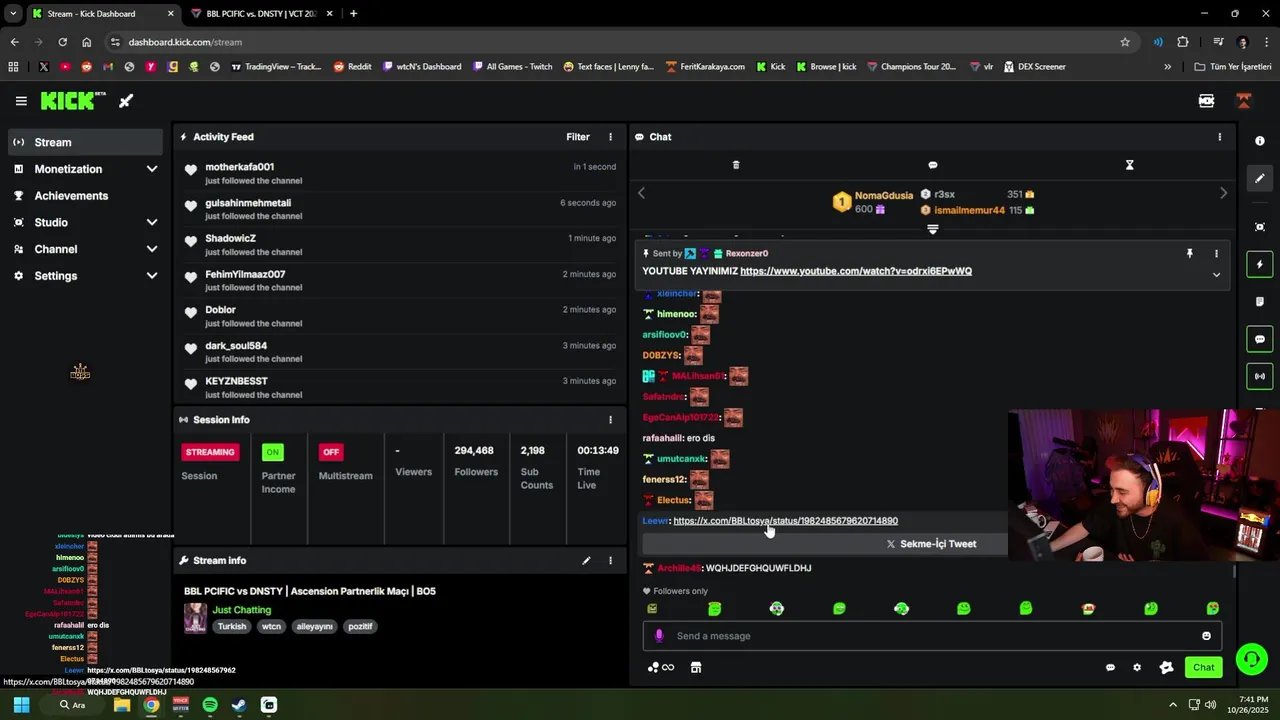Toggle Multistream OFF badge
This screenshot has height=720, width=1280.
pos(331,452)
